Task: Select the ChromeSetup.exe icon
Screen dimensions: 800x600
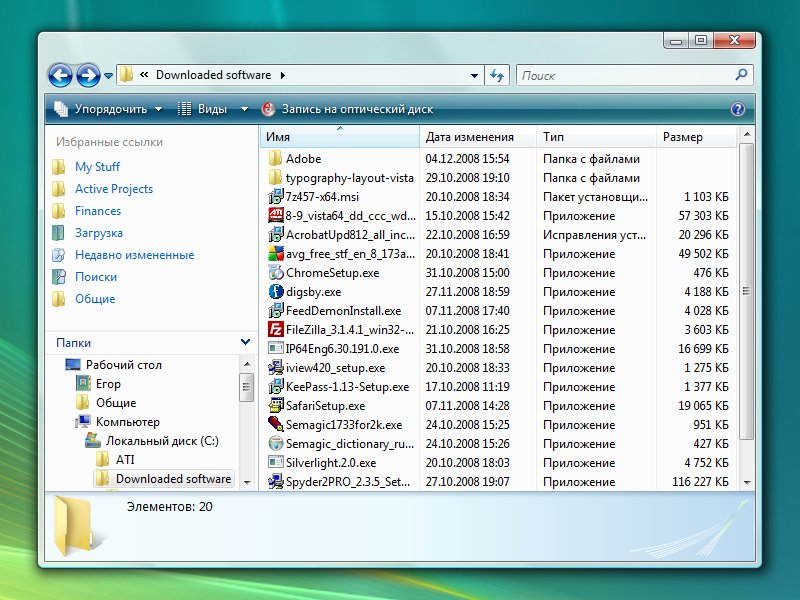Action: (x=276, y=272)
